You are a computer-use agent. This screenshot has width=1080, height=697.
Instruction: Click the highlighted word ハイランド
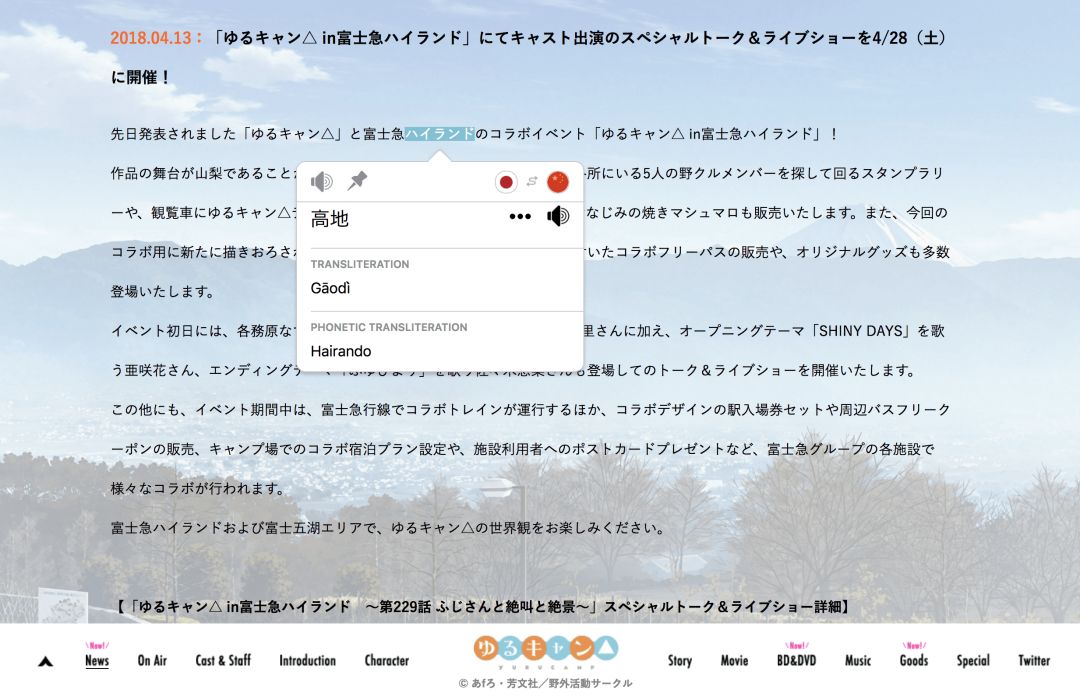(x=439, y=134)
